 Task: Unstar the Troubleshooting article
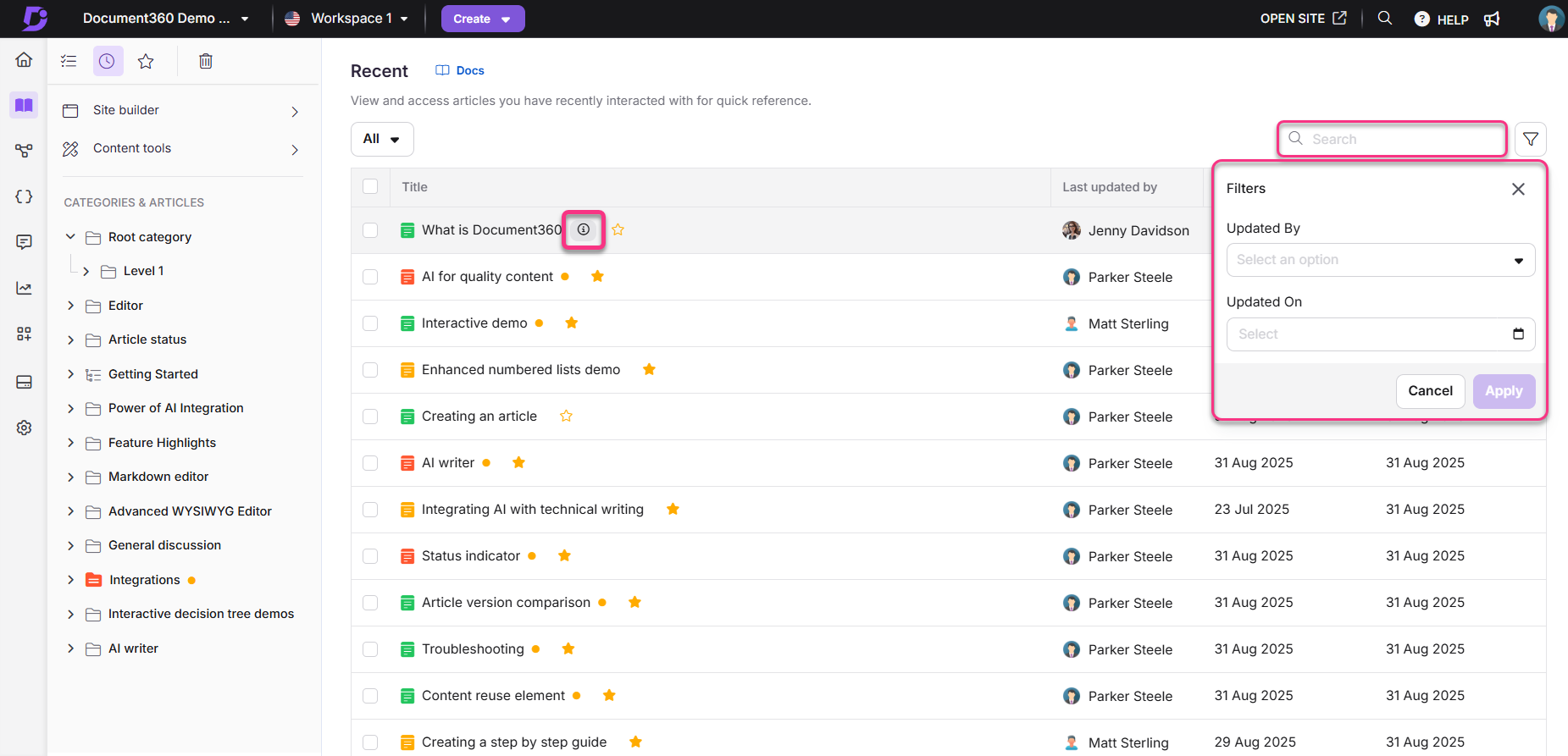point(568,648)
